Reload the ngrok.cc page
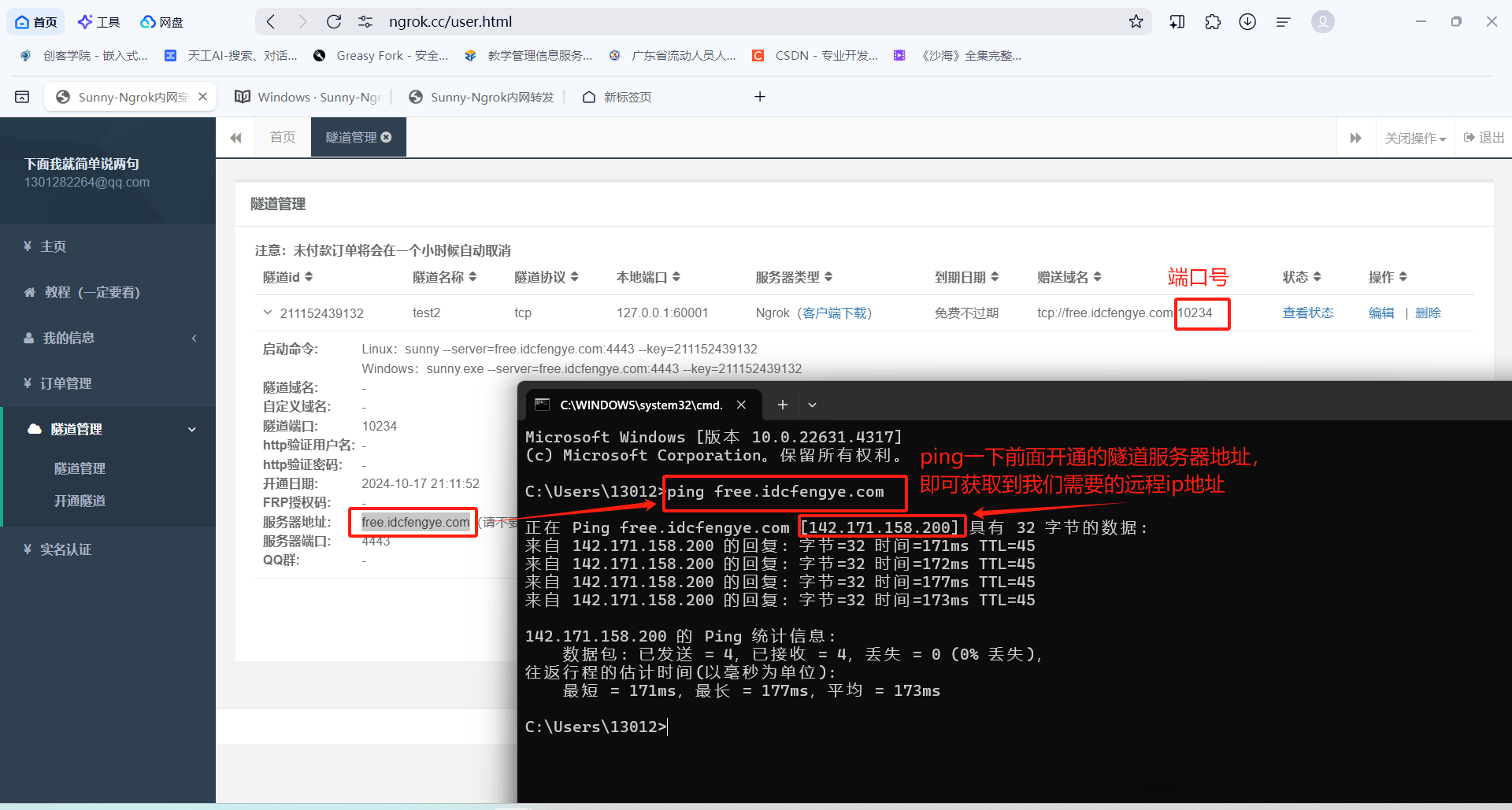Viewport: 1512px width, 810px height. pyautogui.click(x=334, y=22)
